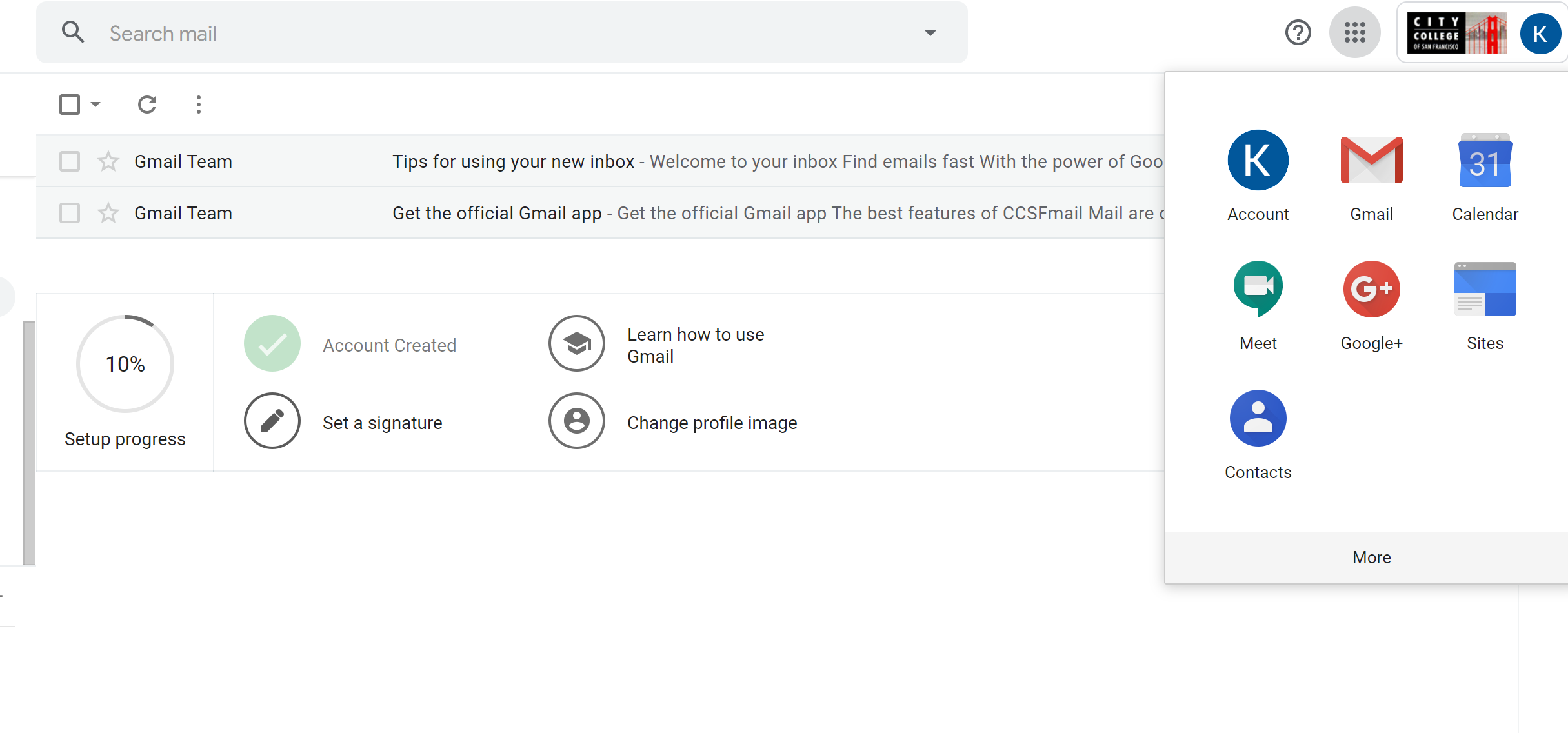Show search options dropdown in search bar
1568x733 pixels.
(930, 32)
